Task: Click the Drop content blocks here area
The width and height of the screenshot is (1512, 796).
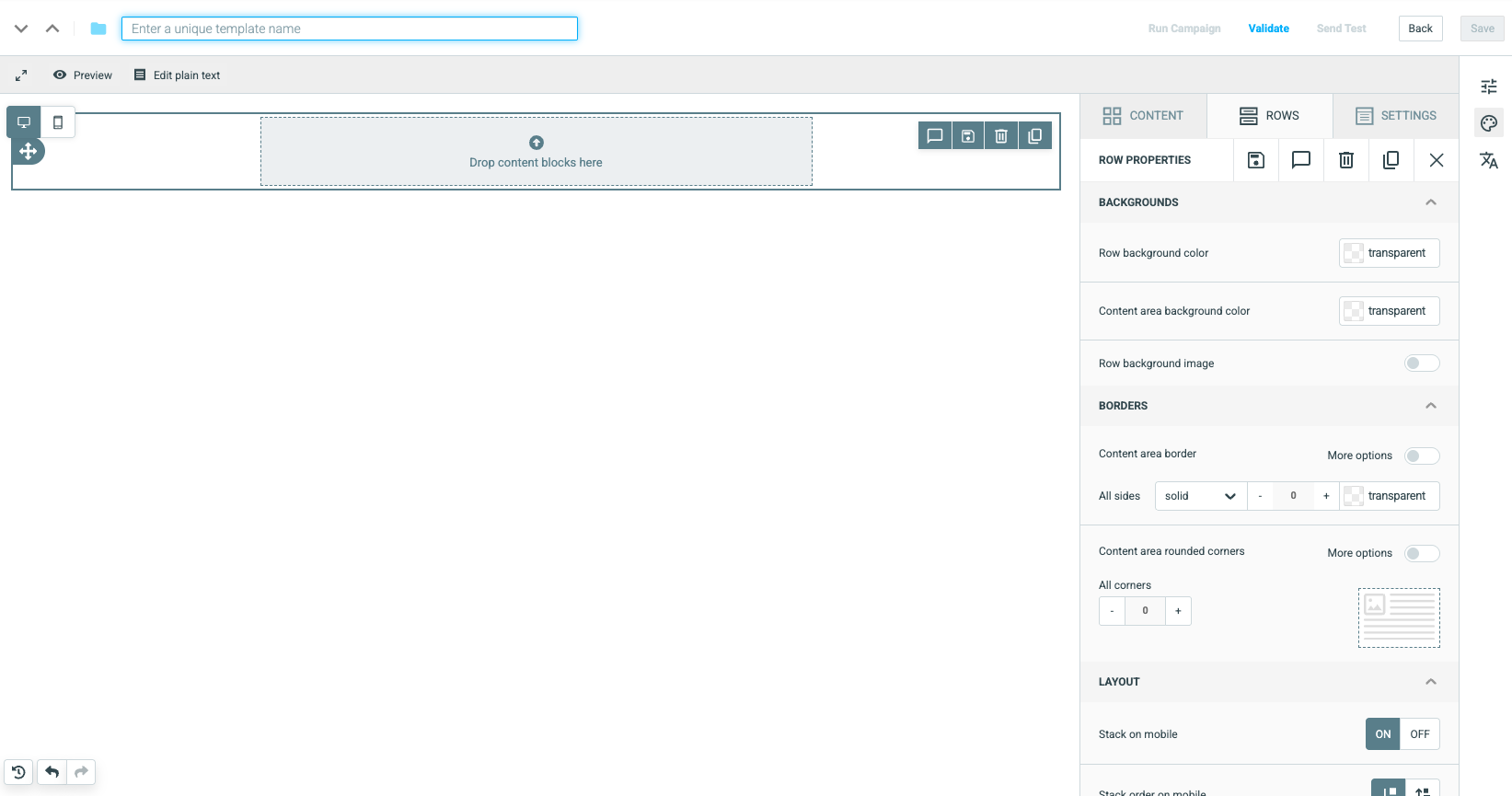Action: pos(537,151)
